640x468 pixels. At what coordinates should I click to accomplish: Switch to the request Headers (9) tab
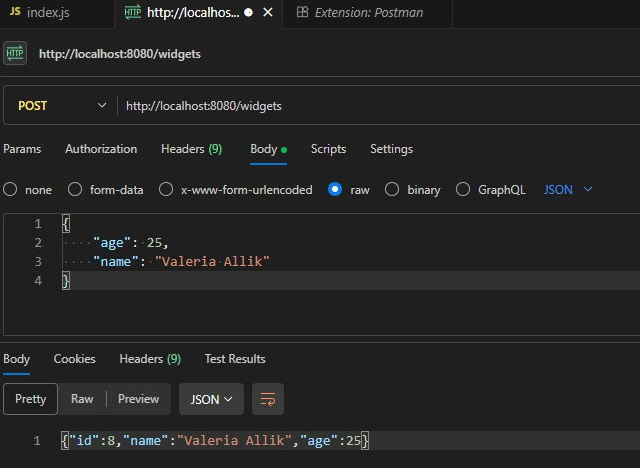tap(191, 149)
